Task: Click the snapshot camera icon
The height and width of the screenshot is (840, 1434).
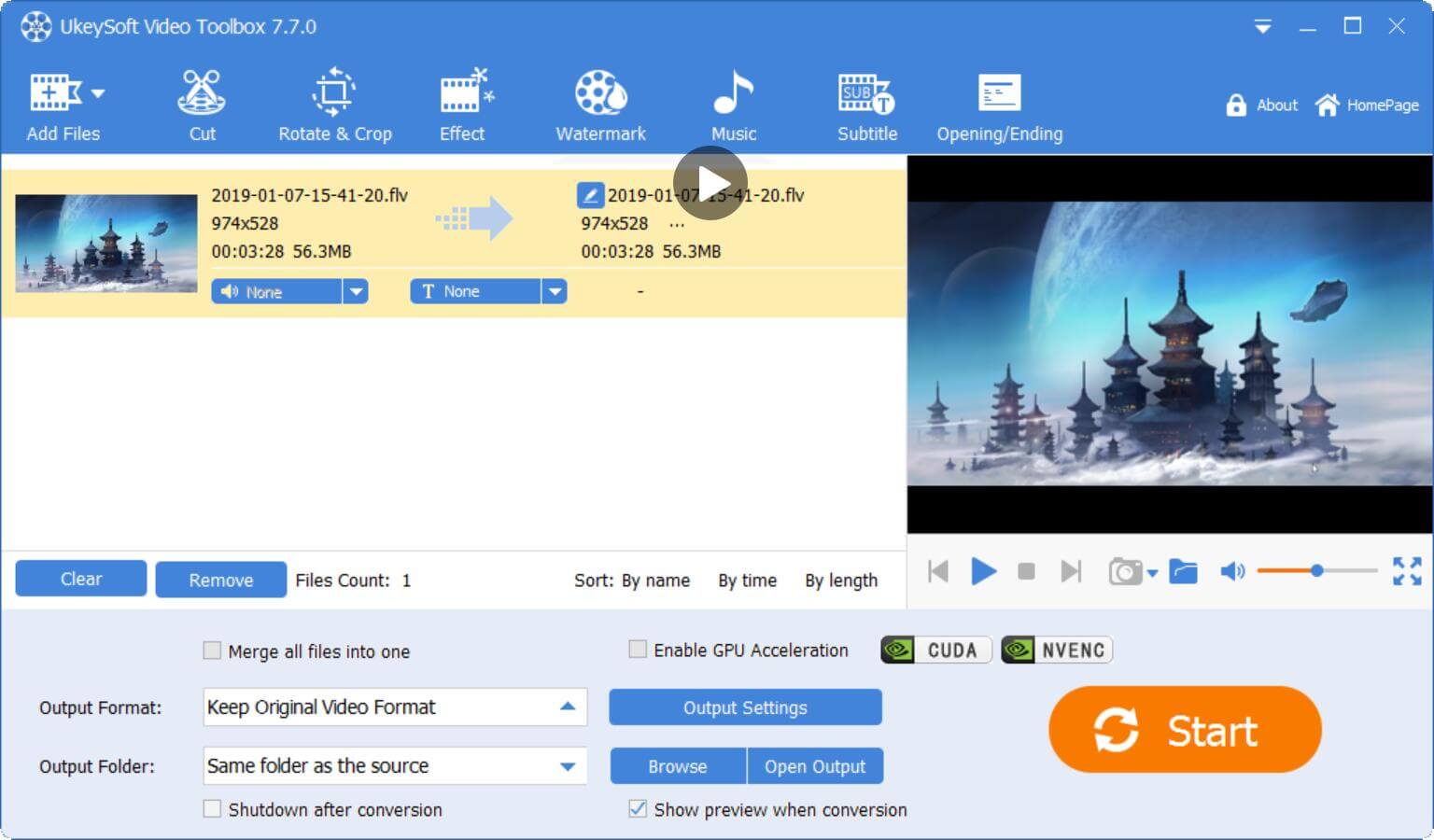Action: pos(1125,571)
